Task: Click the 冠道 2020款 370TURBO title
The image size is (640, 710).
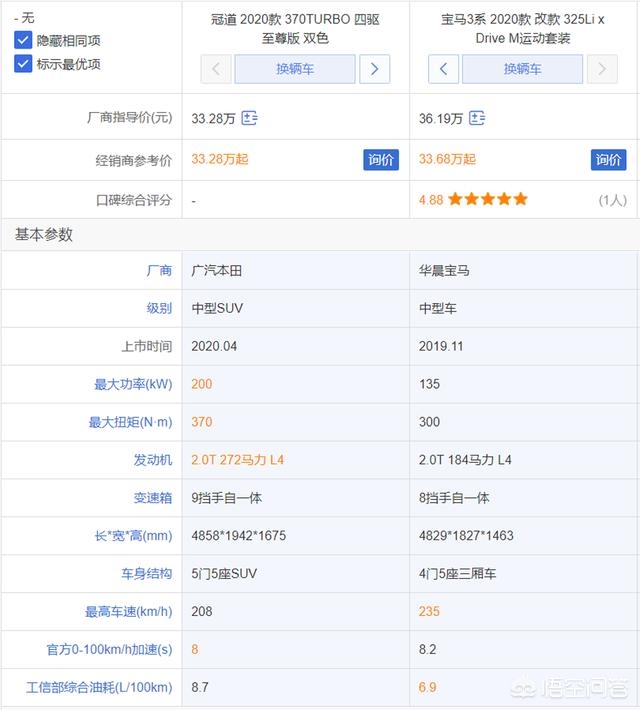Action: (295, 29)
